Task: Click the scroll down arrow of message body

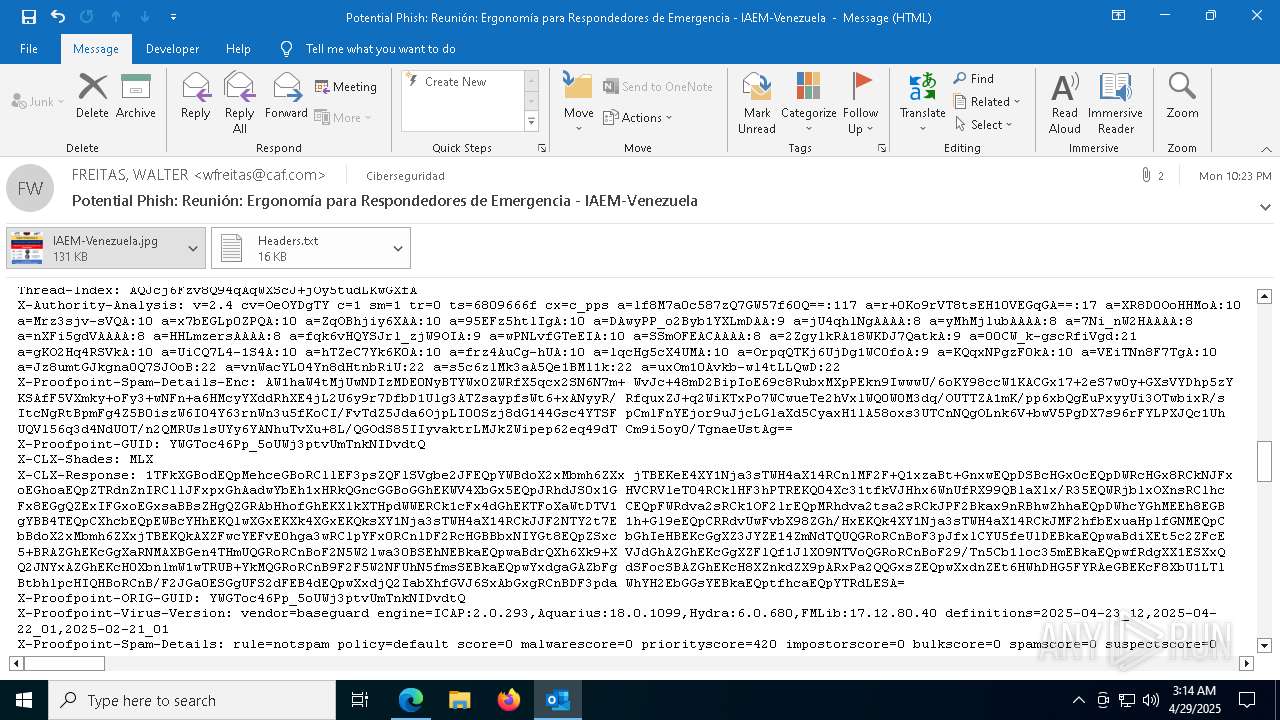Action: click(1264, 646)
